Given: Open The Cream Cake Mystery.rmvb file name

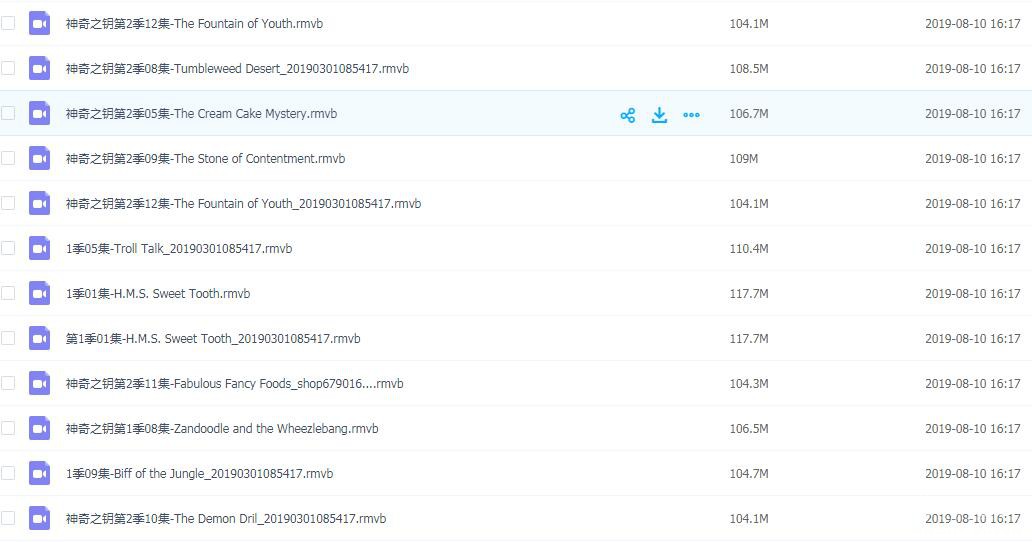Looking at the screenshot, I should 201,114.
